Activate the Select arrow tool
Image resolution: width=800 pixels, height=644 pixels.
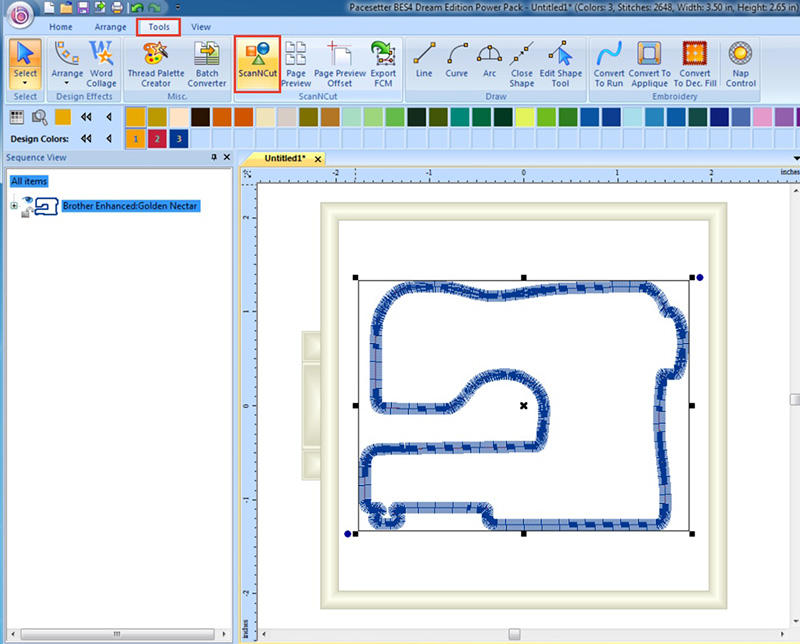click(25, 58)
